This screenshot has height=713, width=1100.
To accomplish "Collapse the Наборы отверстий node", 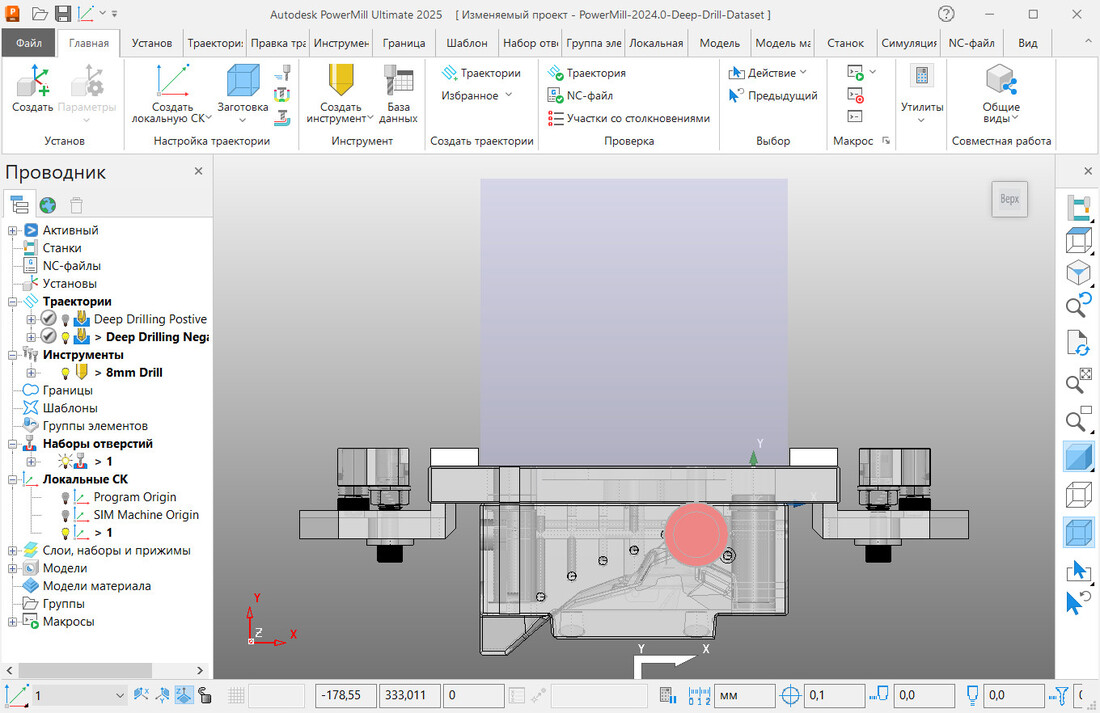I will click(x=13, y=444).
